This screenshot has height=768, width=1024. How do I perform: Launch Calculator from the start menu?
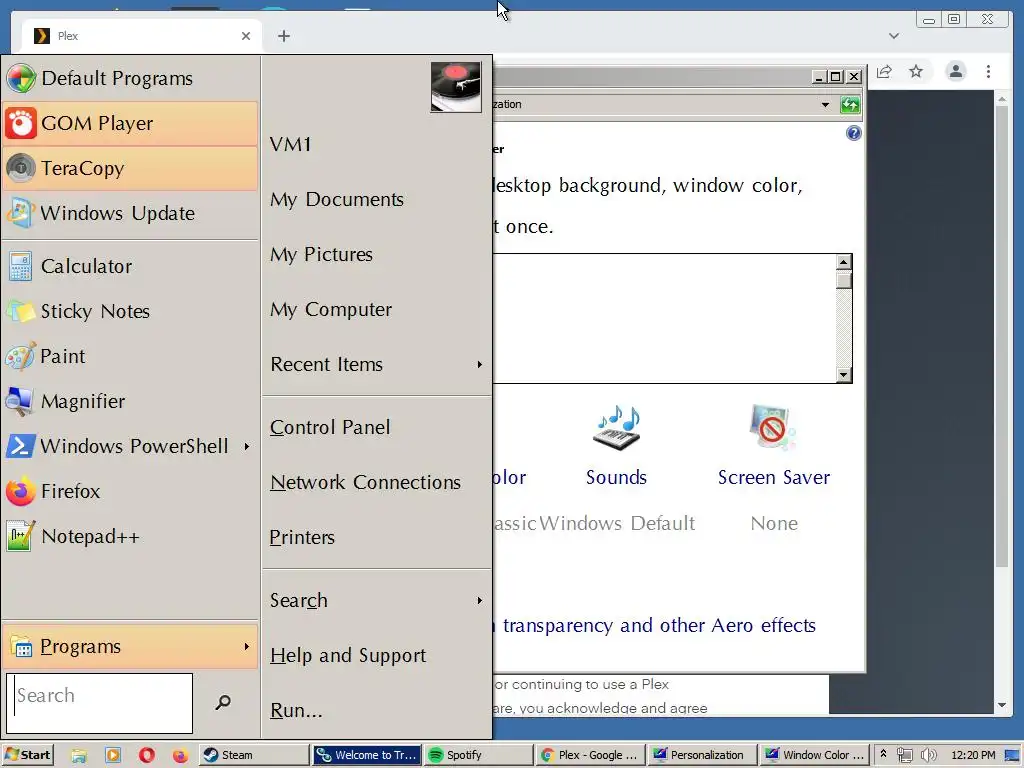(131, 266)
